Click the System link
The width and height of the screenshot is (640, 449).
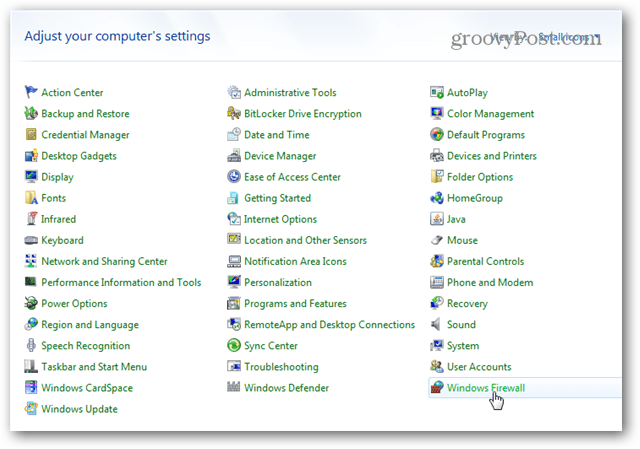(x=463, y=345)
